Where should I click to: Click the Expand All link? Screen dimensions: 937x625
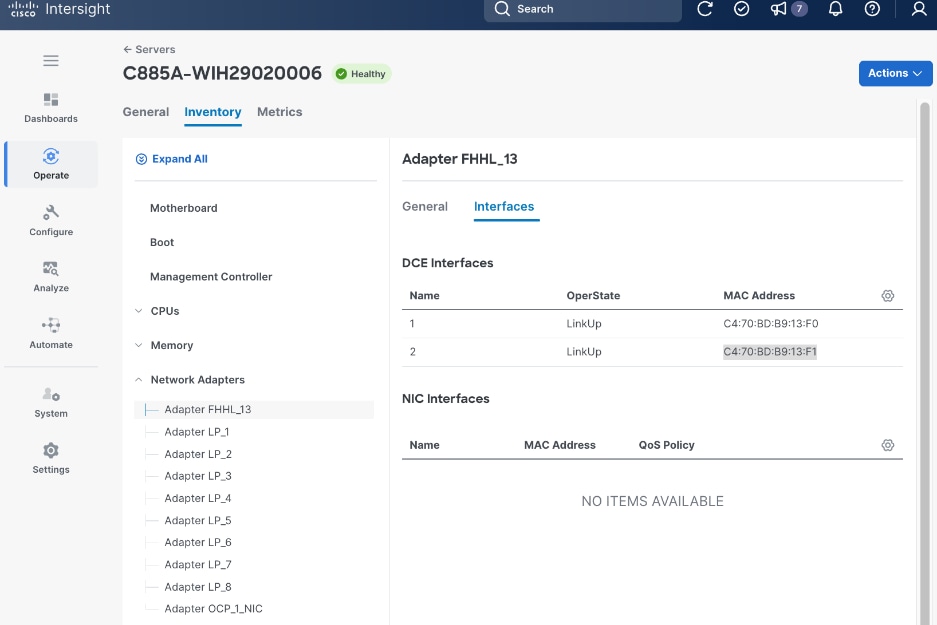click(179, 159)
